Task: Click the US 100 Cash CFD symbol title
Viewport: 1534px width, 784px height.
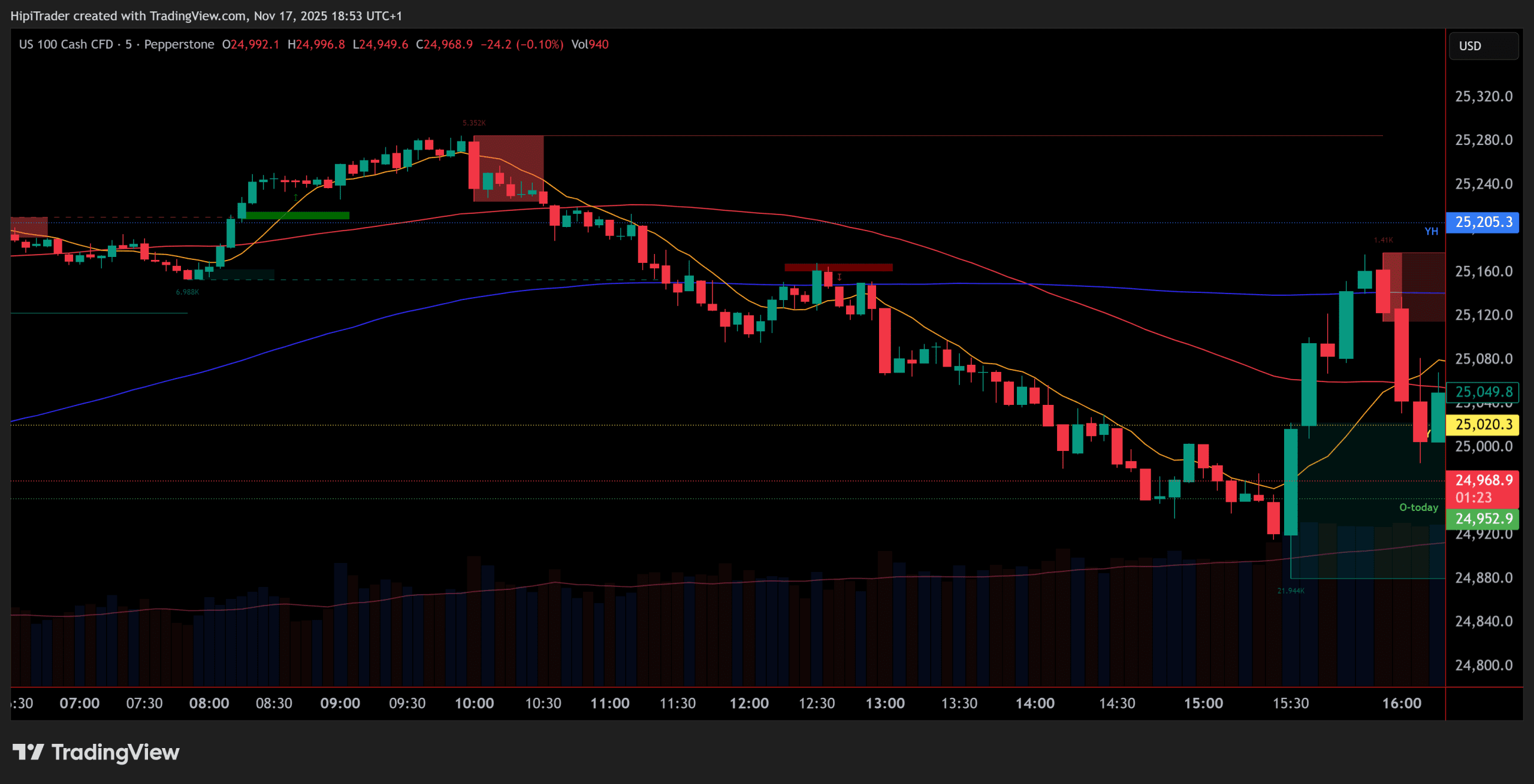Action: pyautogui.click(x=66, y=44)
